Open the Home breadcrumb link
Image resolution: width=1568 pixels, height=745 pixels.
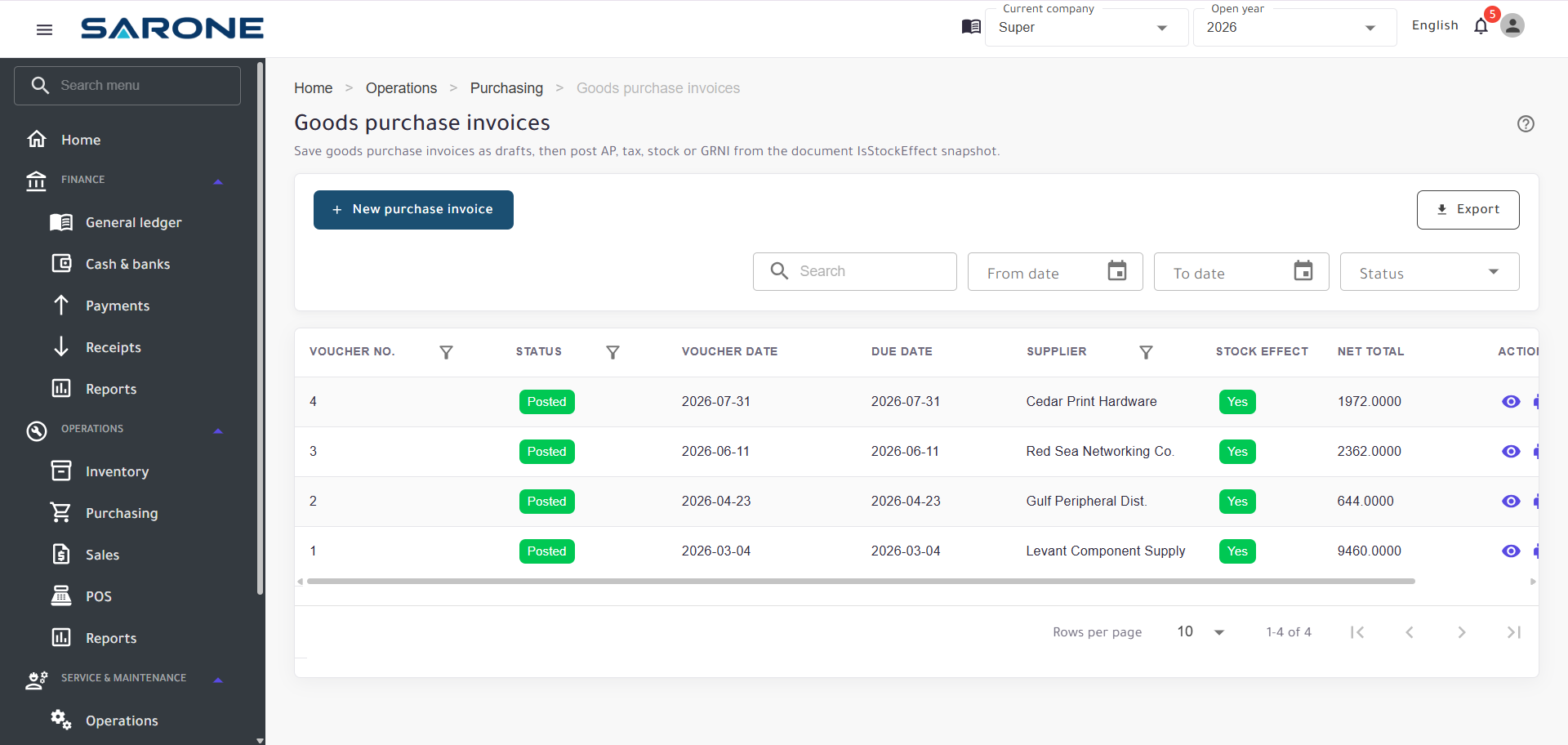[x=313, y=88]
